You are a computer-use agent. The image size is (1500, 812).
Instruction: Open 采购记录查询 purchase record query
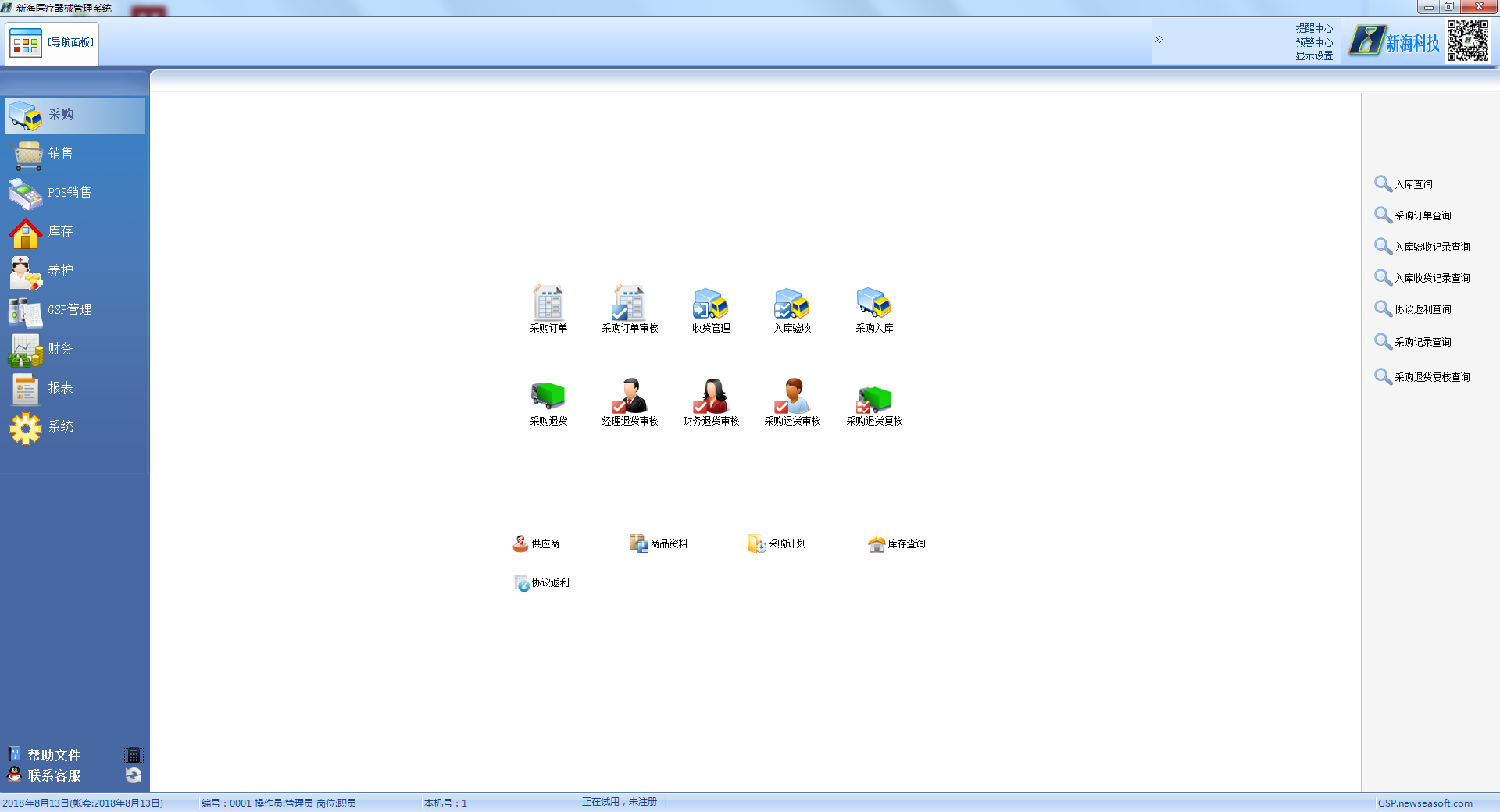click(1413, 342)
